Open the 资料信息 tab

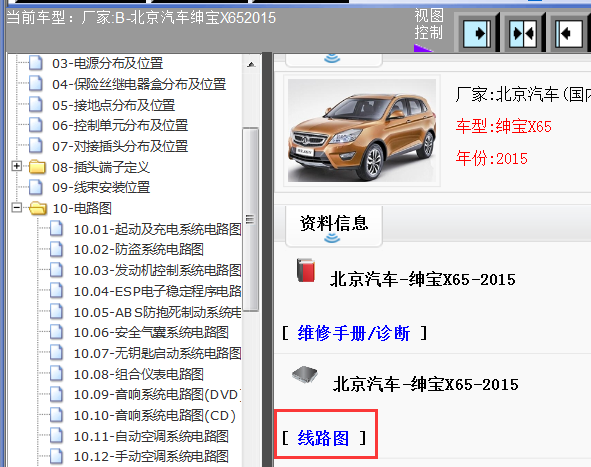[x=334, y=226]
